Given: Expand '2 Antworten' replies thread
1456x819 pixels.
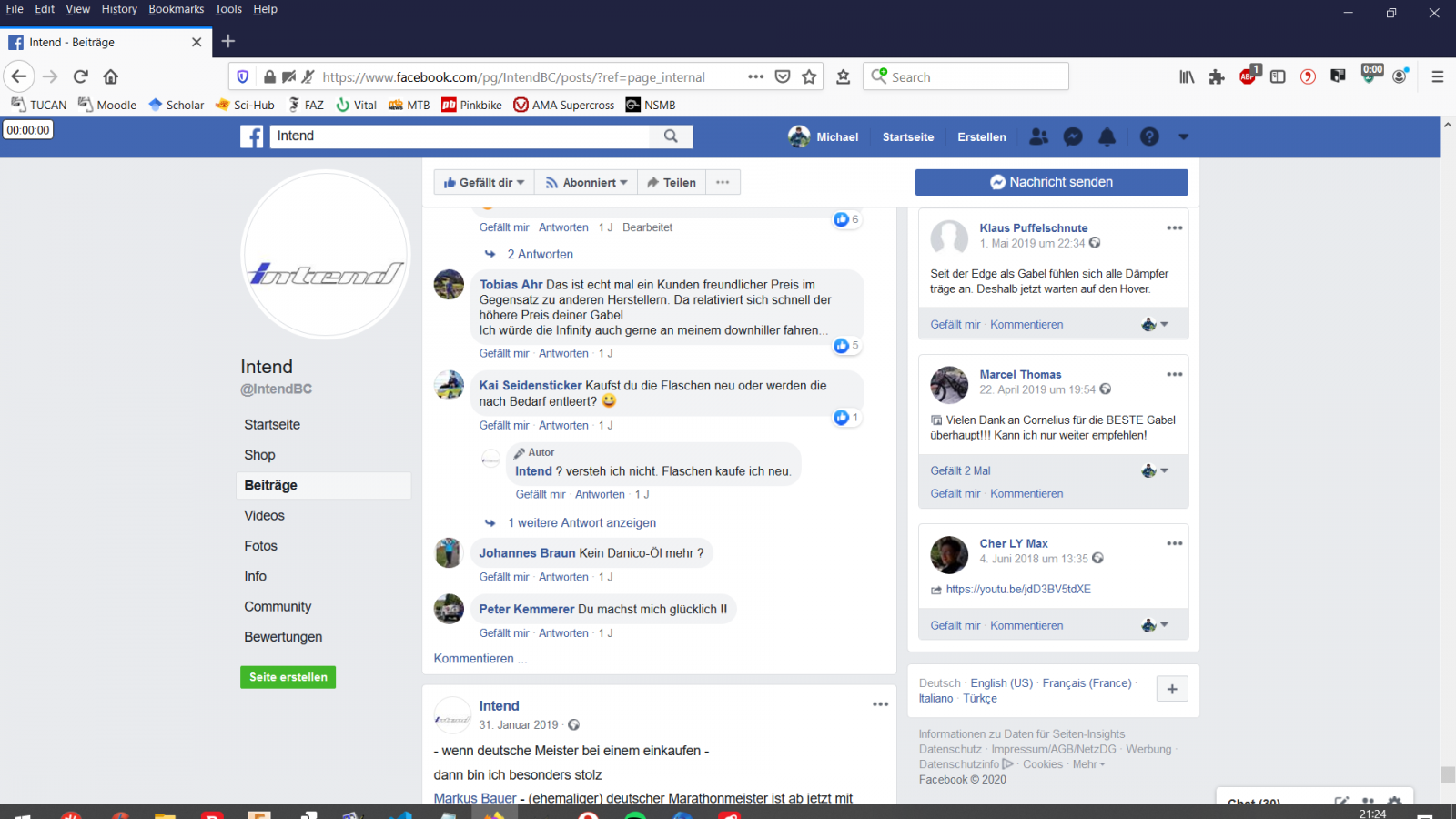Looking at the screenshot, I should click(540, 255).
